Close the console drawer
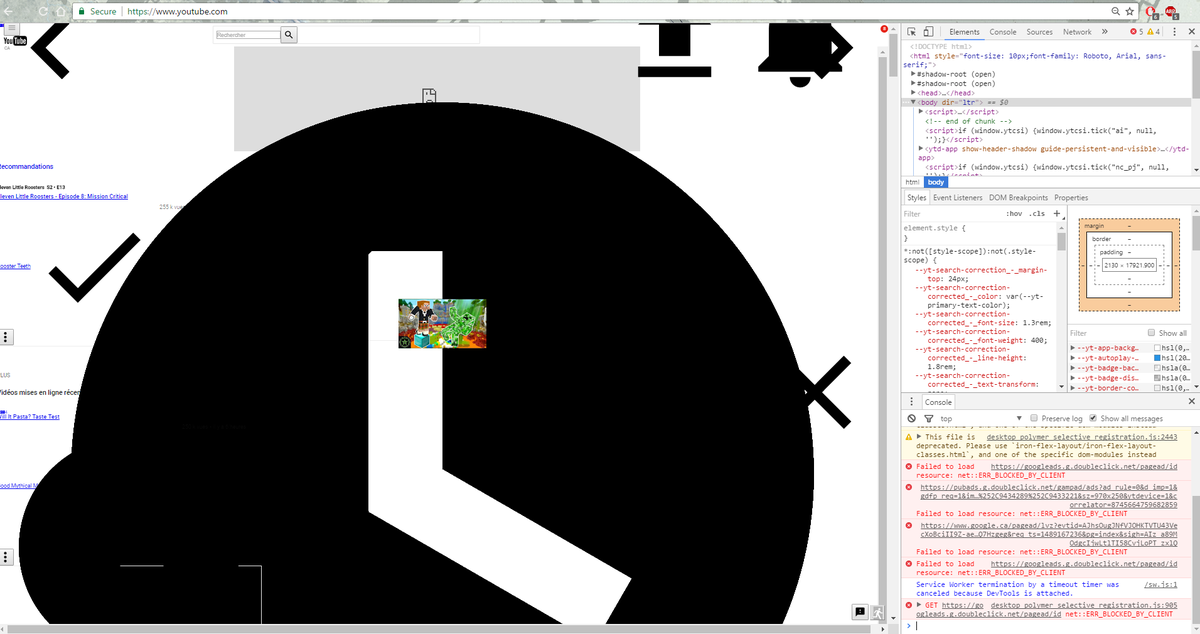This screenshot has height=634, width=1200. pyautogui.click(x=1191, y=401)
